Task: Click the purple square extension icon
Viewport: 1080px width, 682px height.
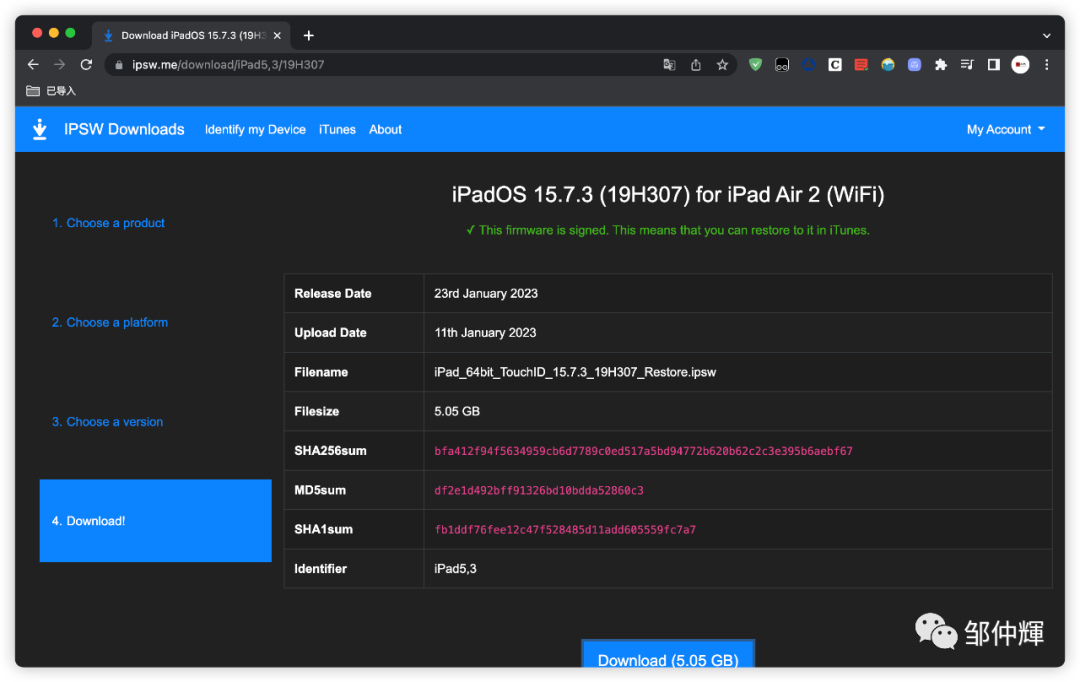Action: [914, 65]
